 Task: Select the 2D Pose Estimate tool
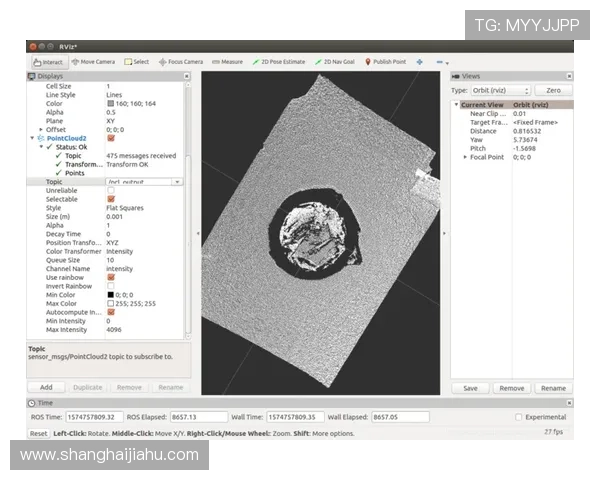280,61
